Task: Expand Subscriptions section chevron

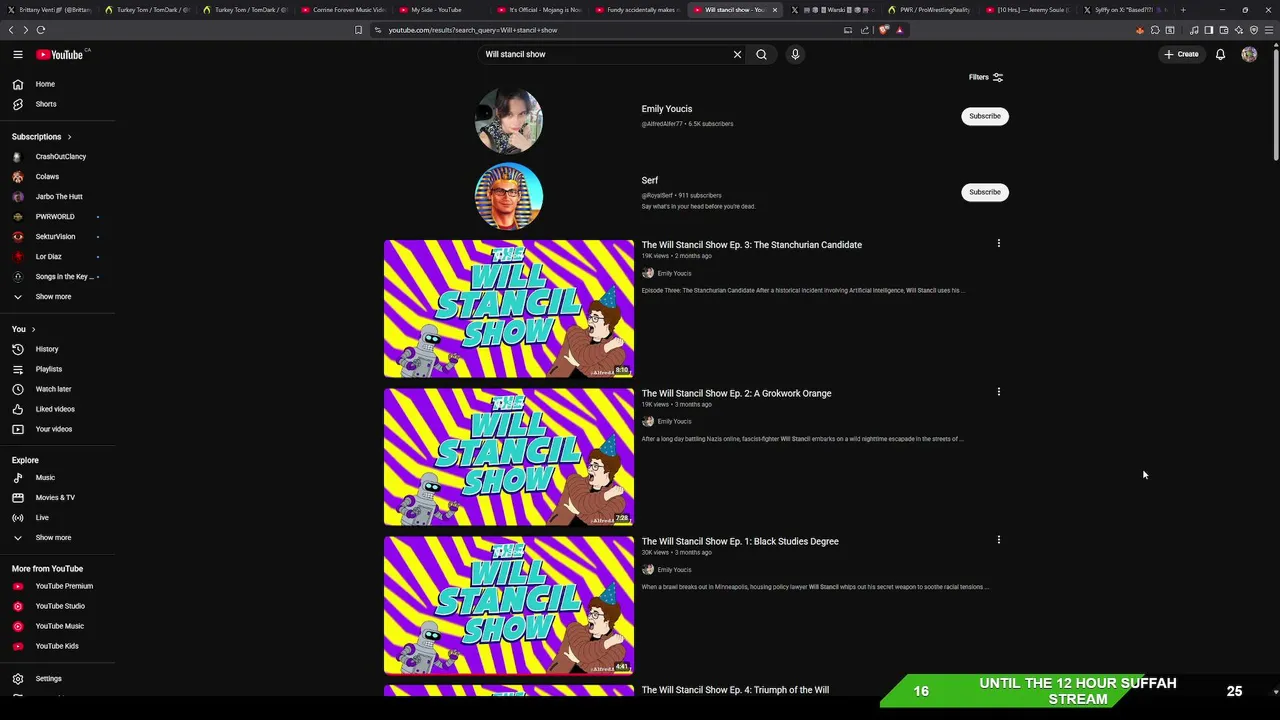Action: tap(69, 137)
